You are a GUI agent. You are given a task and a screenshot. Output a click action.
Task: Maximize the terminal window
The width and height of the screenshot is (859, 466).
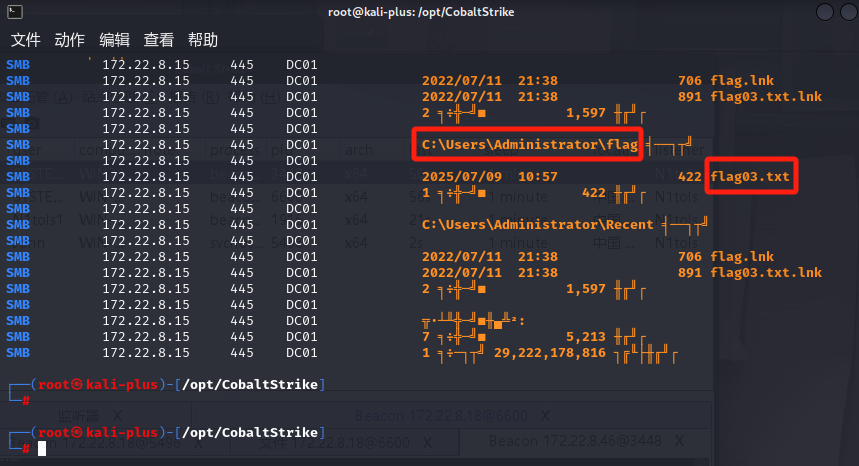[823, 11]
